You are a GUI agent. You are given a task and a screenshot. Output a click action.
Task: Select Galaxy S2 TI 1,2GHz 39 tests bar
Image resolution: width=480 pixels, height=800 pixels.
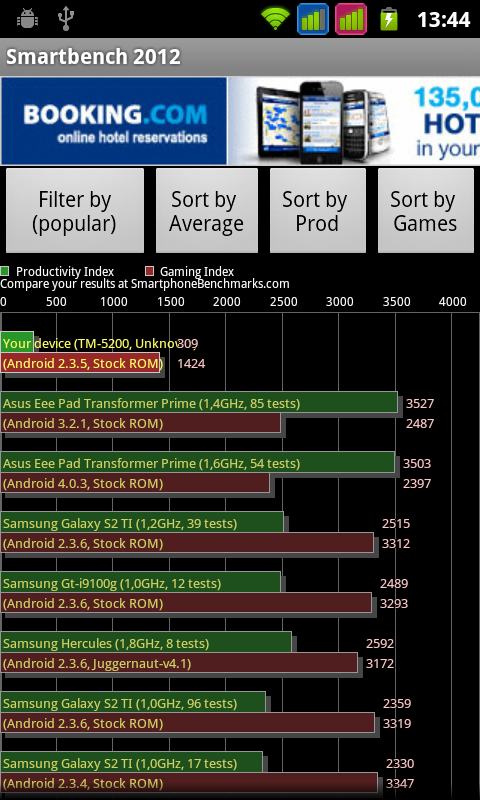(x=142, y=522)
